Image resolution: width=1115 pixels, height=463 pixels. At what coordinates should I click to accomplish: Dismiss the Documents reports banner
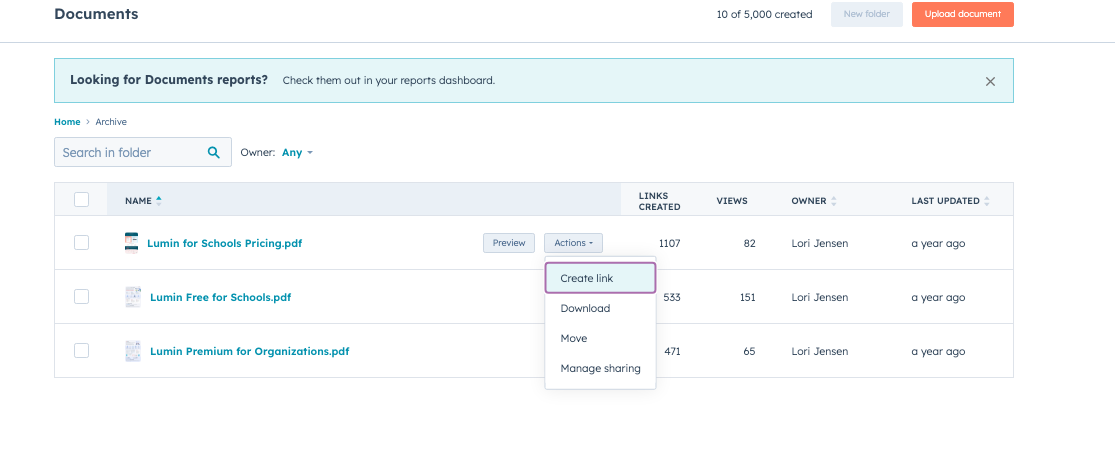(990, 81)
